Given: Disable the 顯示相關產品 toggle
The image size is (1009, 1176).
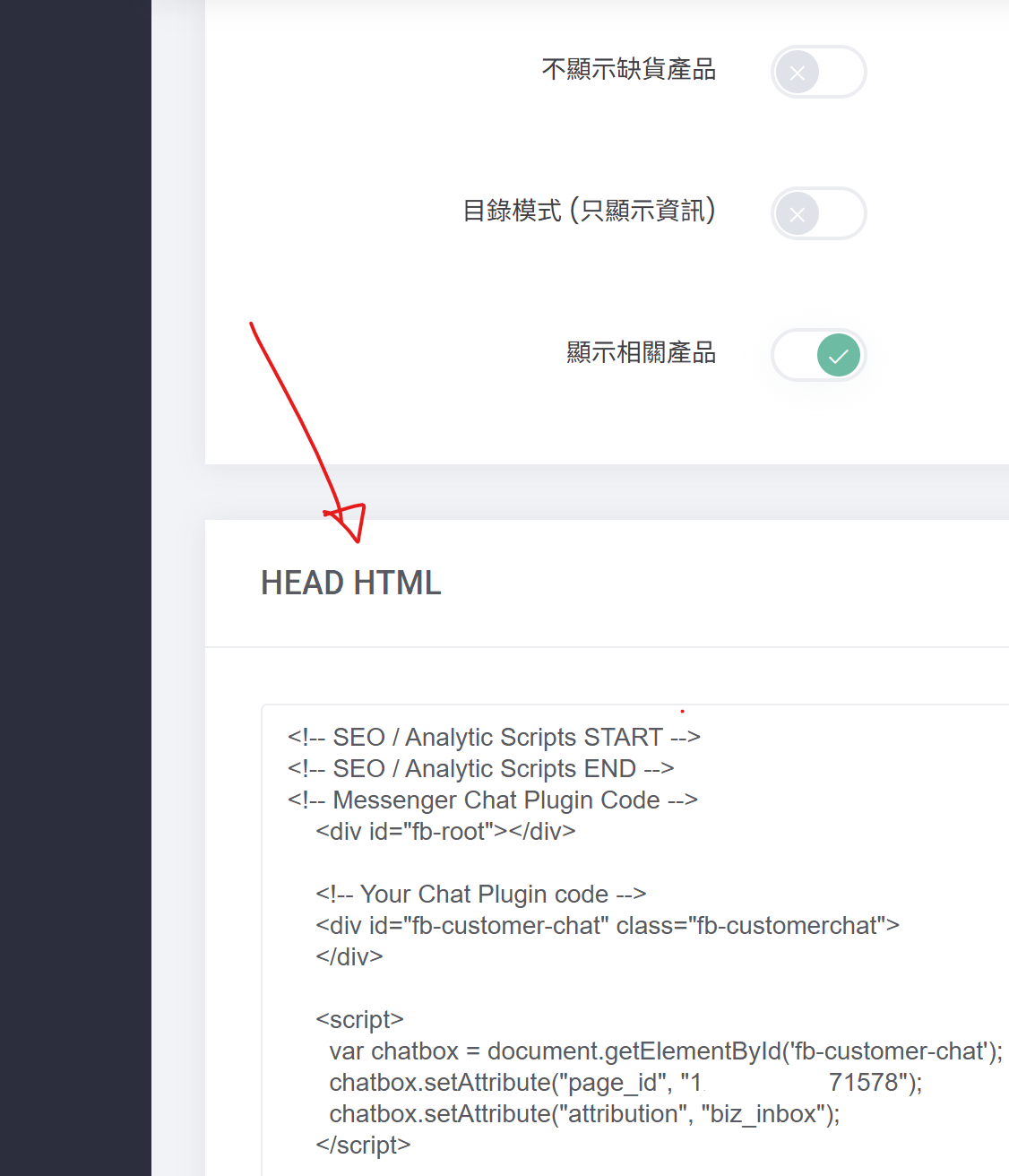Looking at the screenshot, I should coord(818,355).
